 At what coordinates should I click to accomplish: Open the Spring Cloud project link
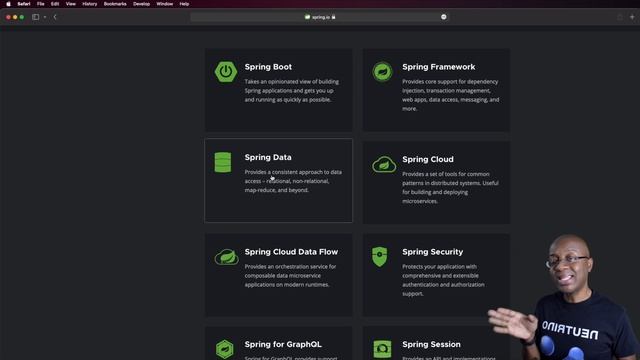[x=427, y=159]
